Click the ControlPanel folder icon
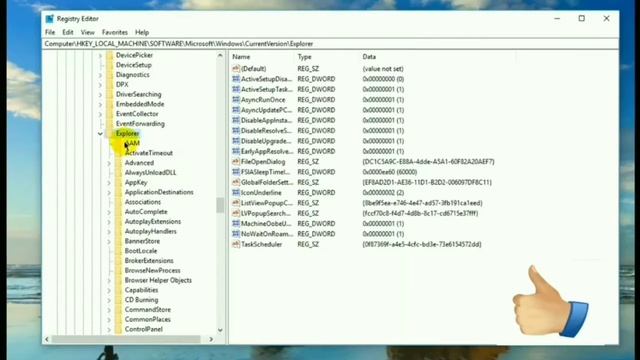The height and width of the screenshot is (360, 640). 118,329
